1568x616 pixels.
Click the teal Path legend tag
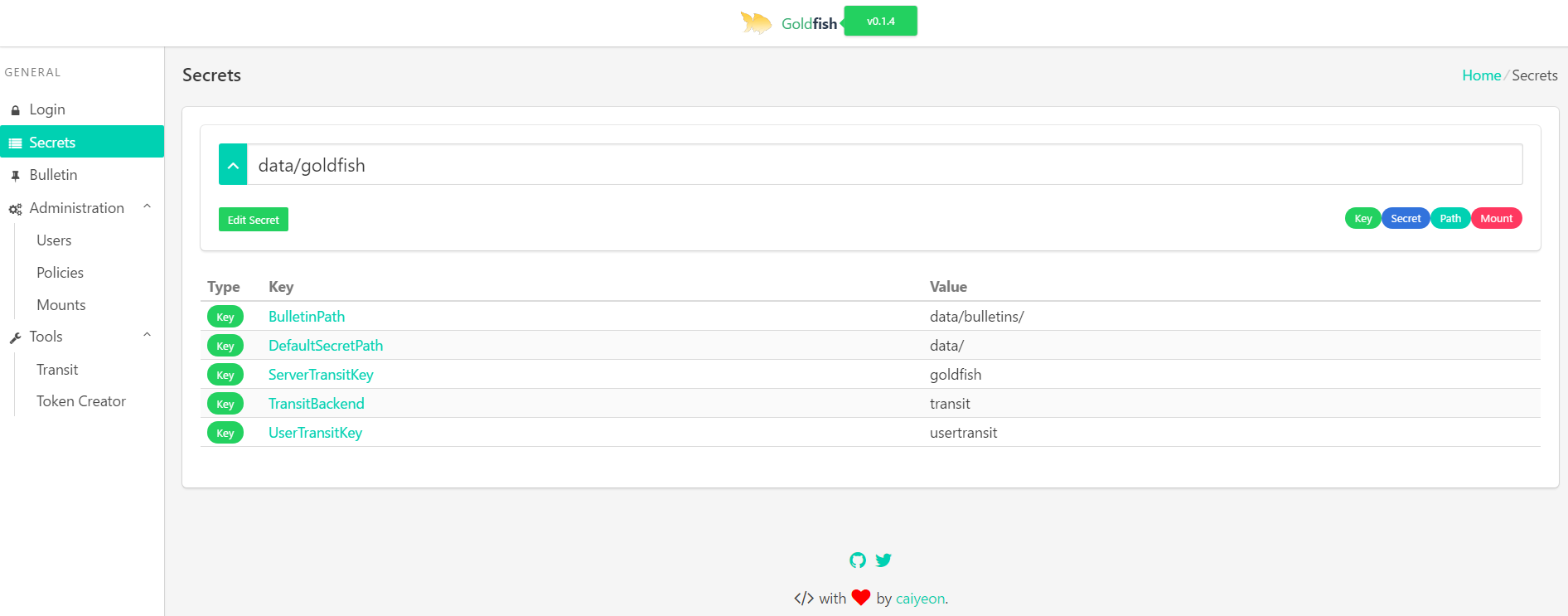[1450, 218]
